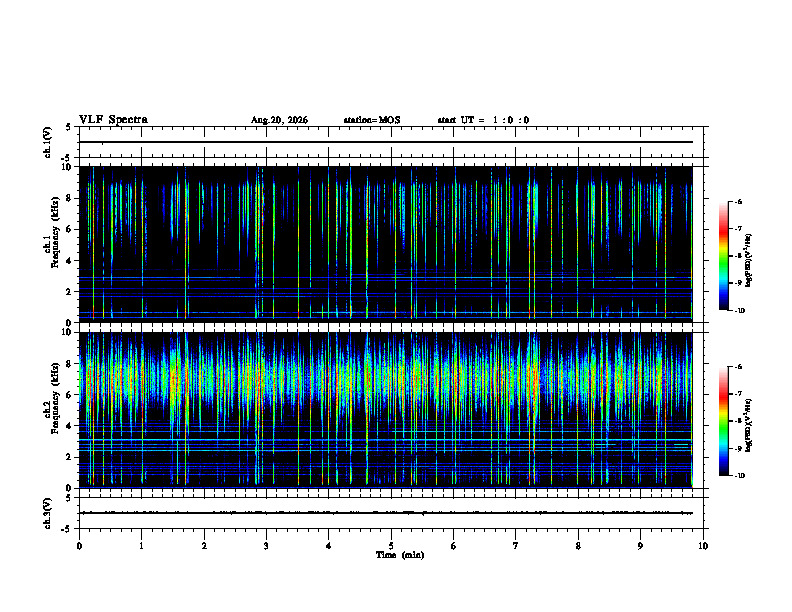Click the "Time (min)" x-axis label
This screenshot has width=792, height=612.
pos(400,555)
